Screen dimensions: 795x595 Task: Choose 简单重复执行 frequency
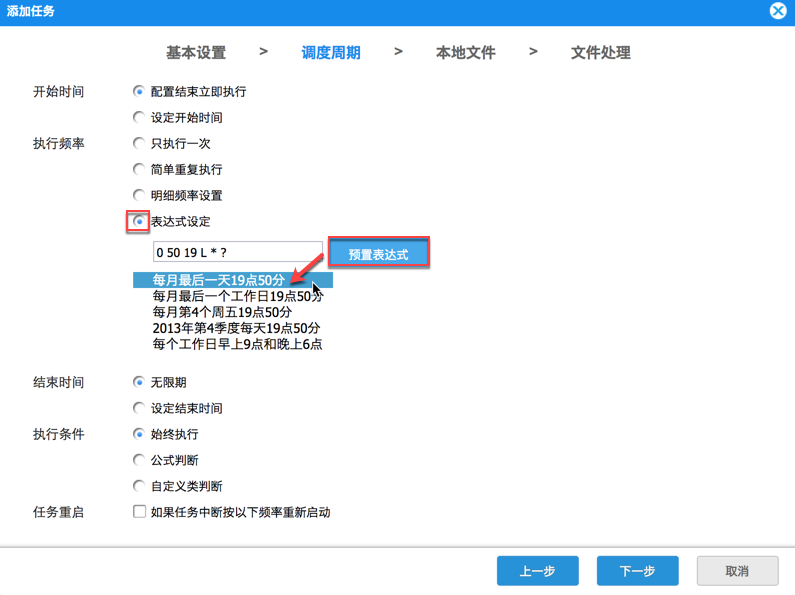point(138,169)
